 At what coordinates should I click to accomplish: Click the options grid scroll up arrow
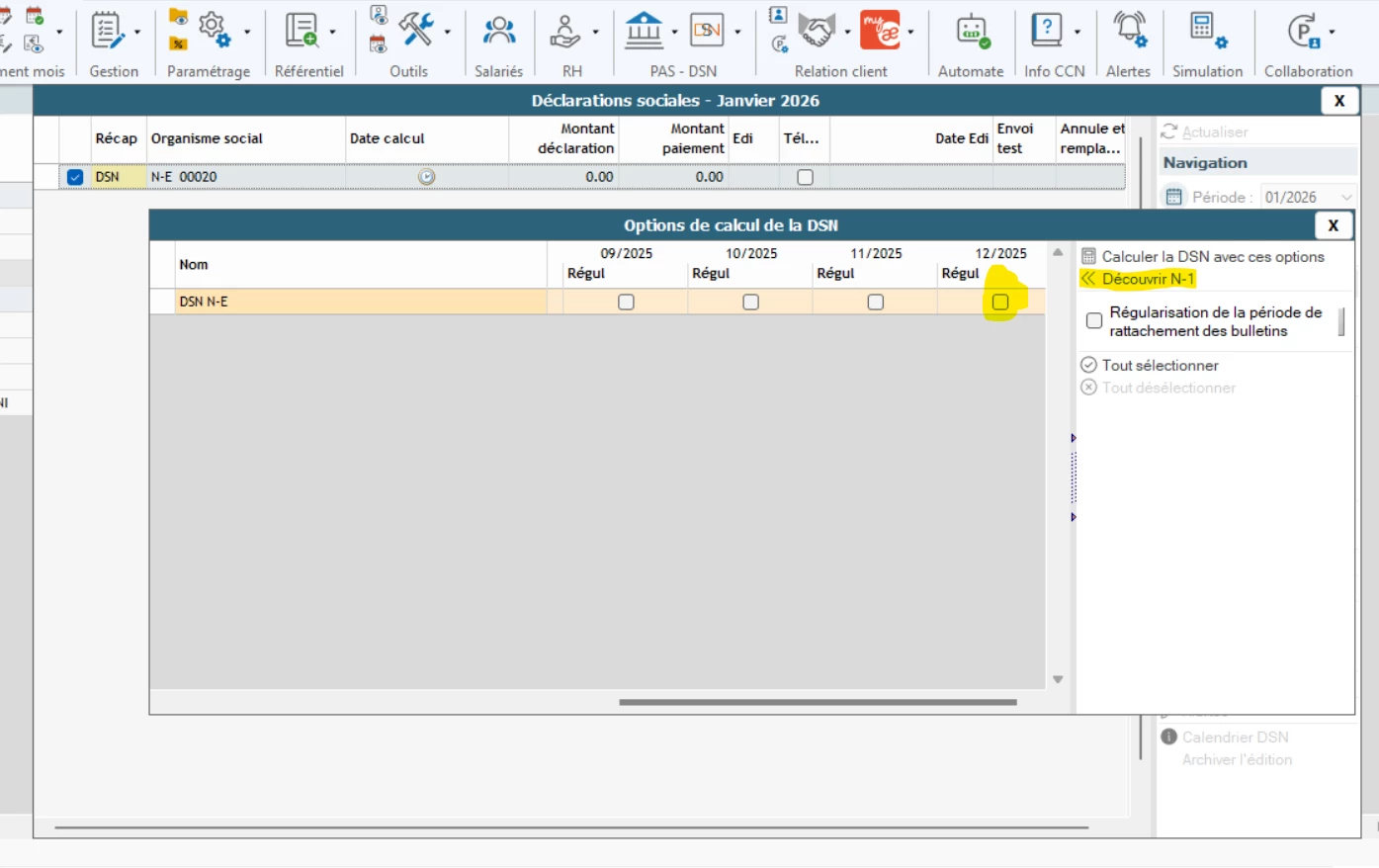tap(1058, 253)
